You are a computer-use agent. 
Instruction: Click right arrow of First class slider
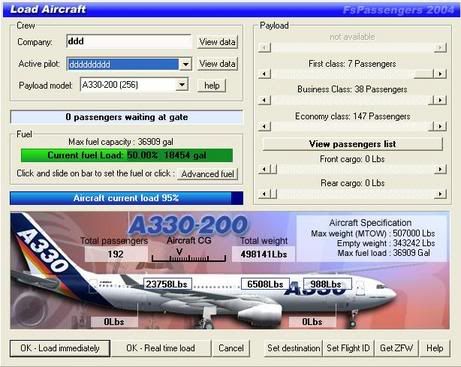(x=440, y=74)
